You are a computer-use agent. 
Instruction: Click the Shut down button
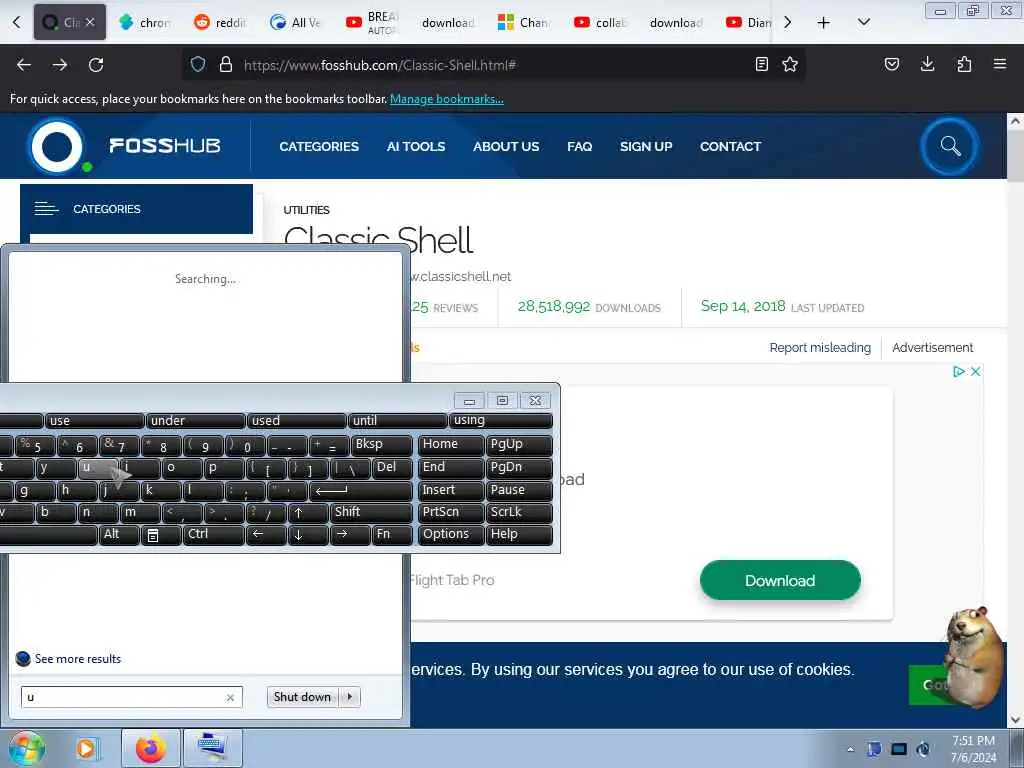[302, 697]
